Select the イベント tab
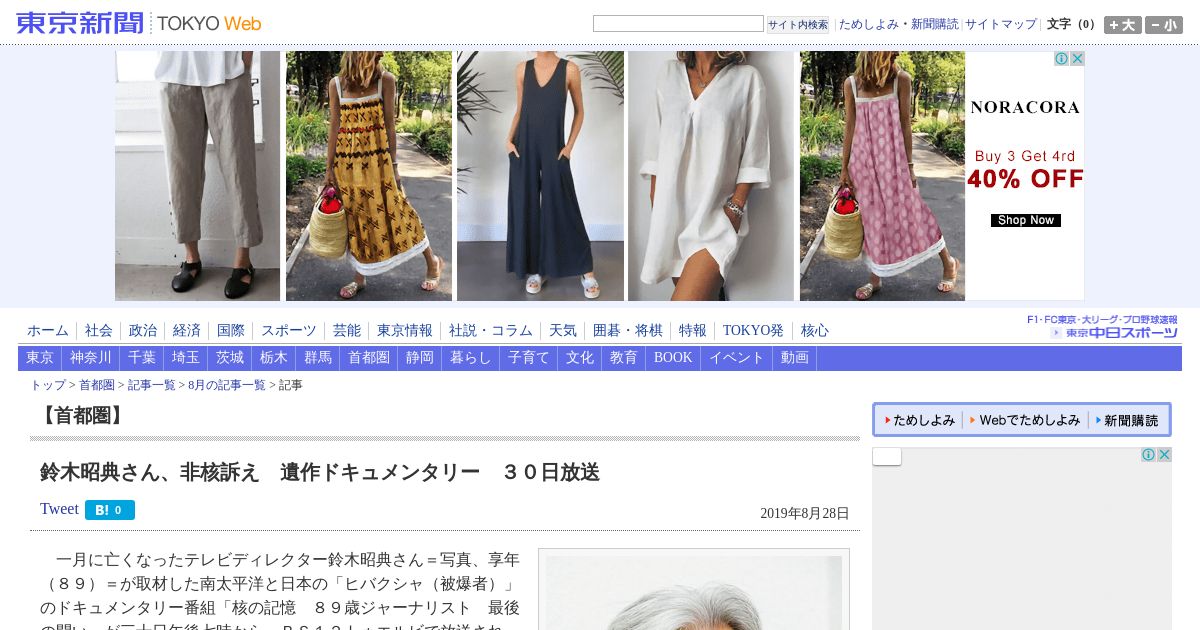 coord(737,358)
